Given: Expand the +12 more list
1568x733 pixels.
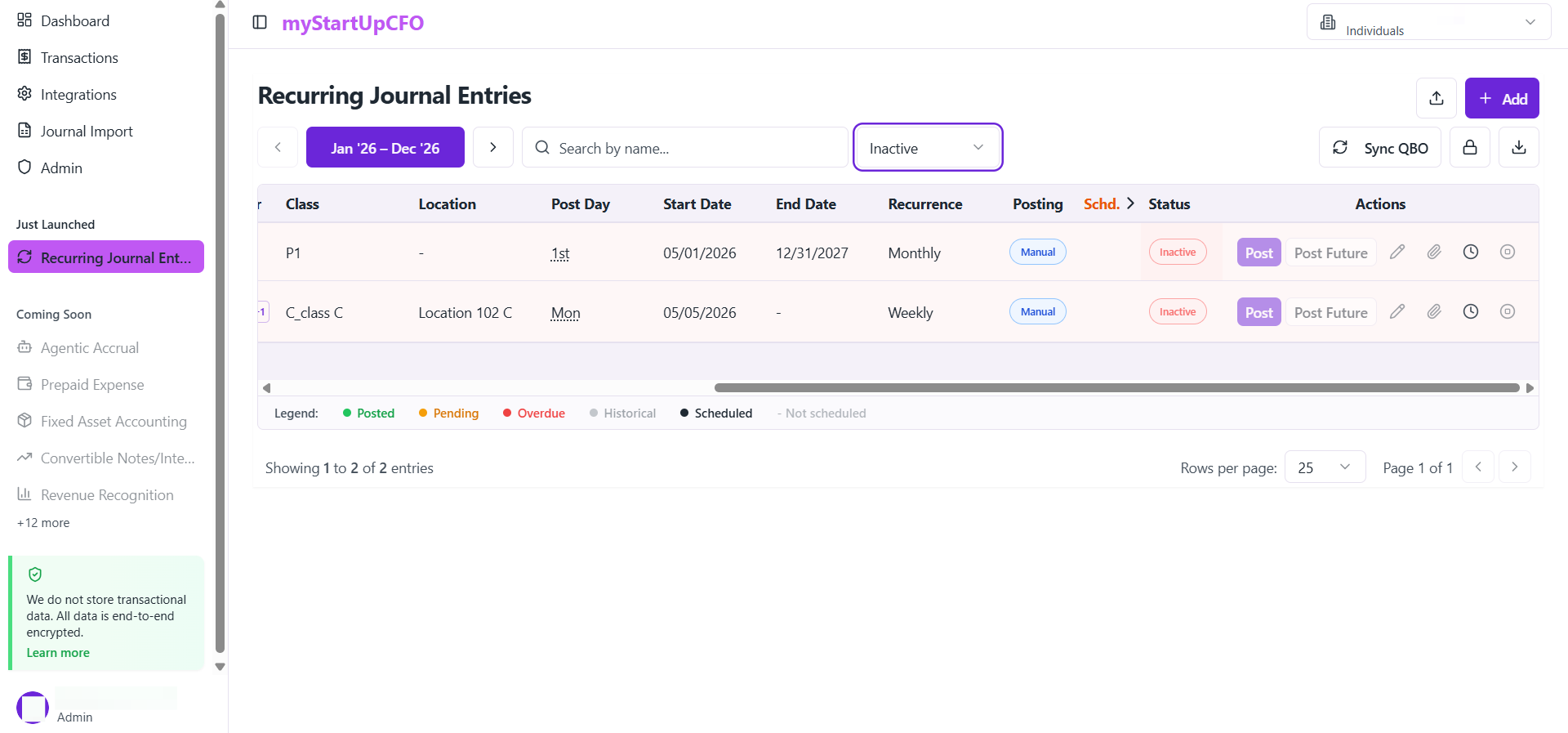Looking at the screenshot, I should 43,523.
